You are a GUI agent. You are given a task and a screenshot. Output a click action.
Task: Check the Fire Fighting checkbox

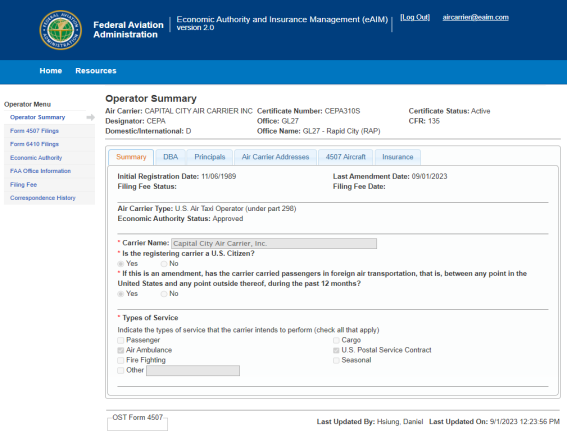(121, 360)
